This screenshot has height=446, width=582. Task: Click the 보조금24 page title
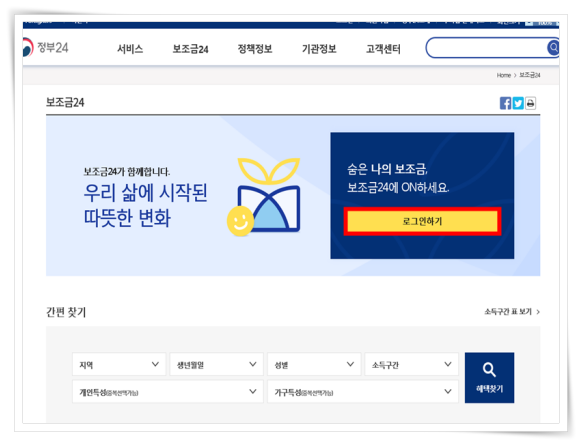coord(65,102)
